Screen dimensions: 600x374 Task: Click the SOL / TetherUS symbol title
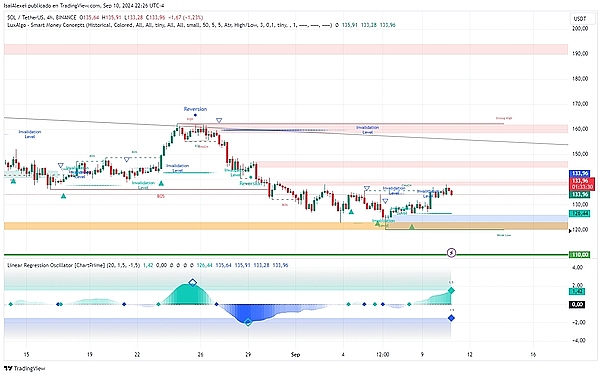click(x=42, y=17)
